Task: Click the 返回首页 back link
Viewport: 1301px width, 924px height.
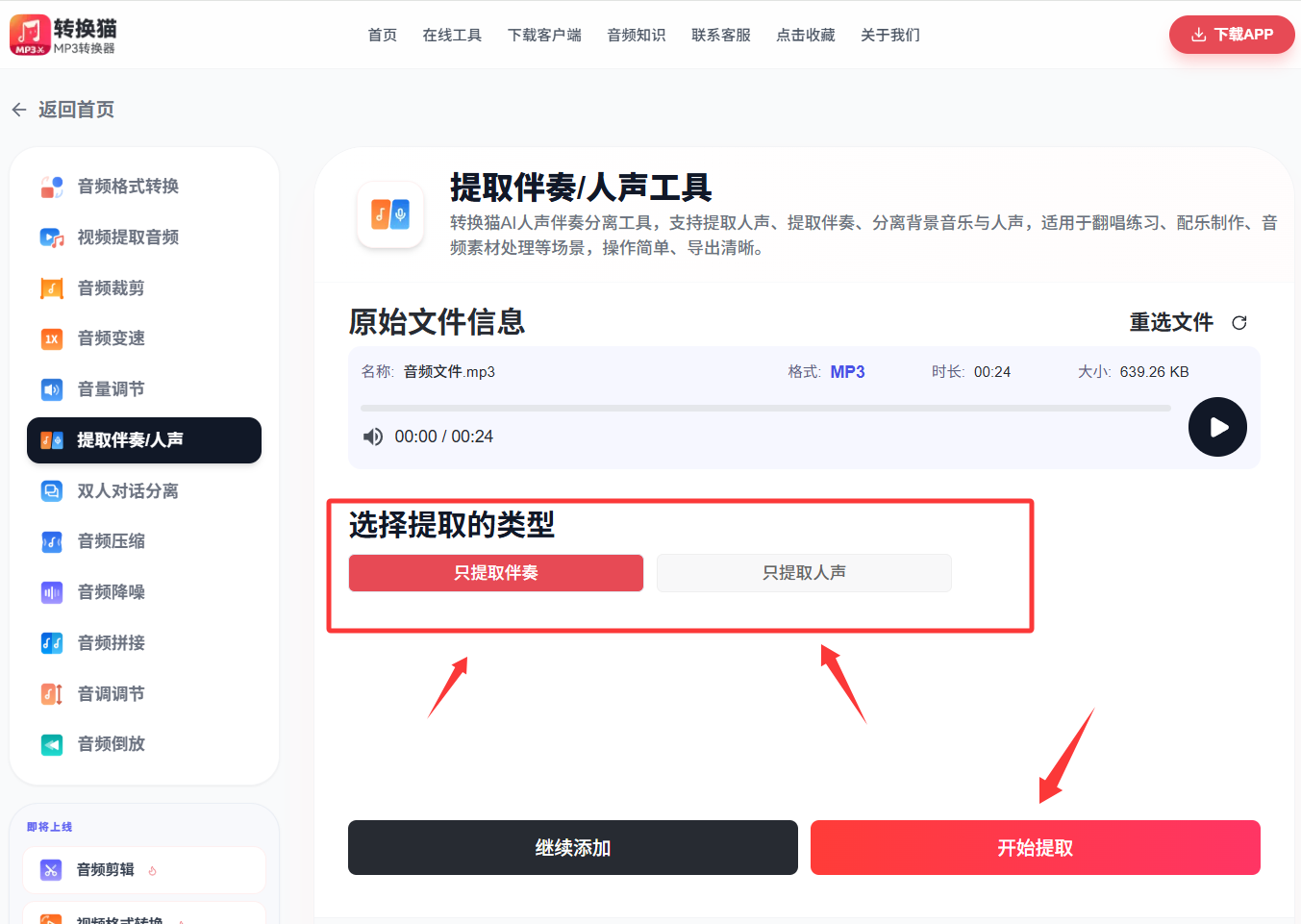Action: (63, 110)
